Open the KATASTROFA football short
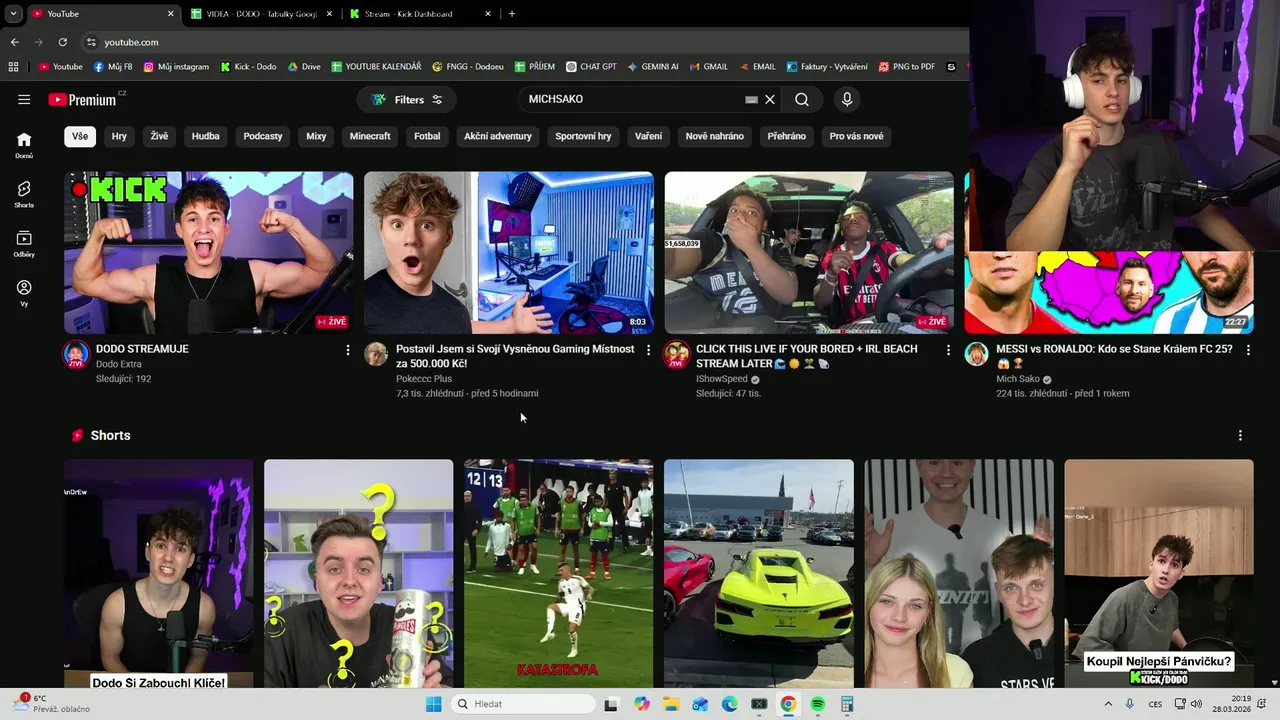 [559, 573]
